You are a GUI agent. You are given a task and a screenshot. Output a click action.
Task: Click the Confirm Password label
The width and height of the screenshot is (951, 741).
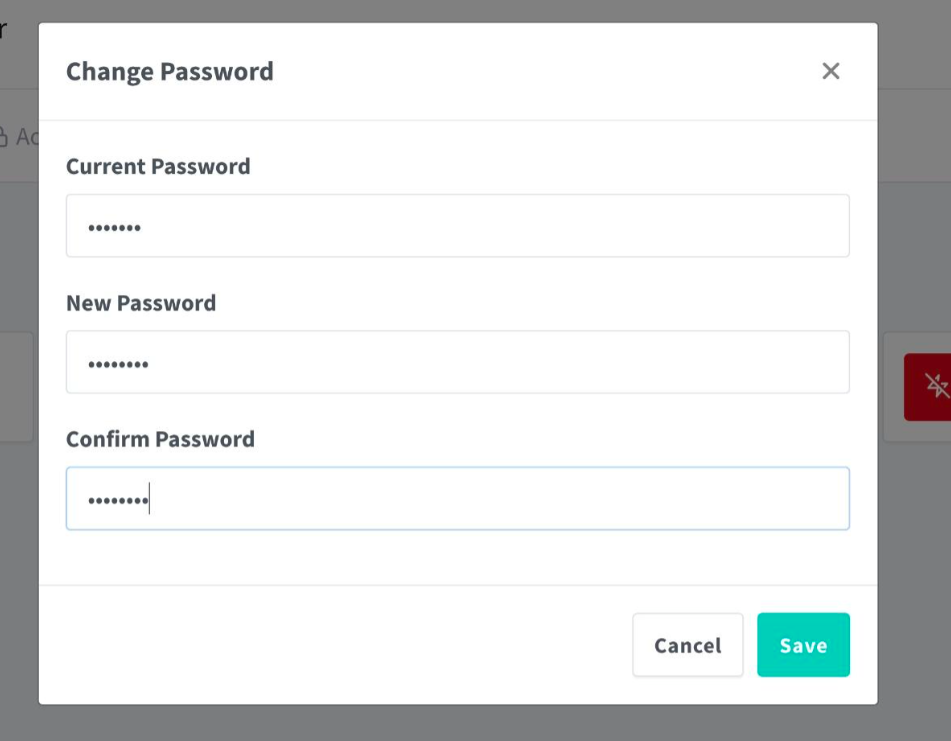(x=160, y=439)
